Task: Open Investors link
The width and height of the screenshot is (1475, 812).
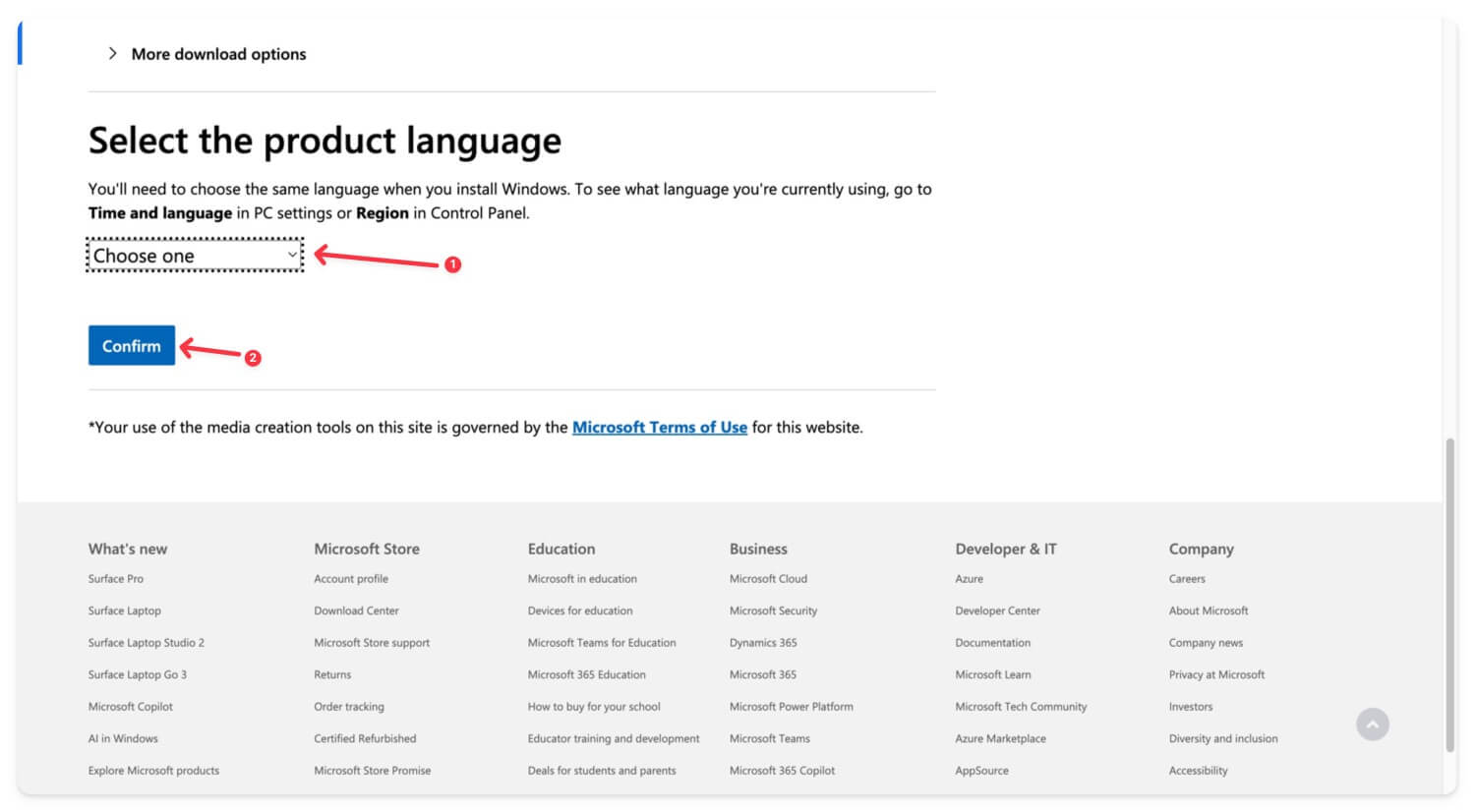Action: [x=1191, y=707]
